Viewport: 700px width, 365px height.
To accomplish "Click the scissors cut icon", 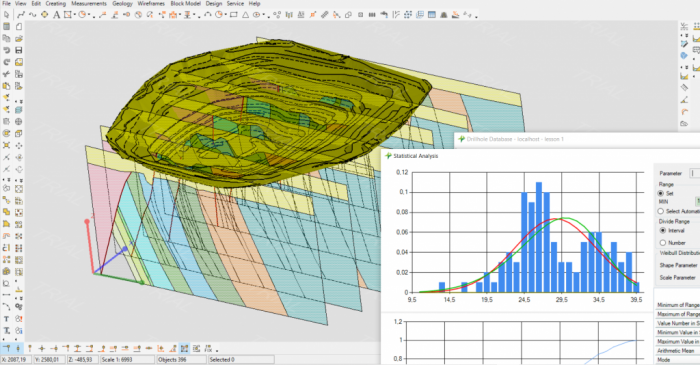I will [x=7, y=74].
